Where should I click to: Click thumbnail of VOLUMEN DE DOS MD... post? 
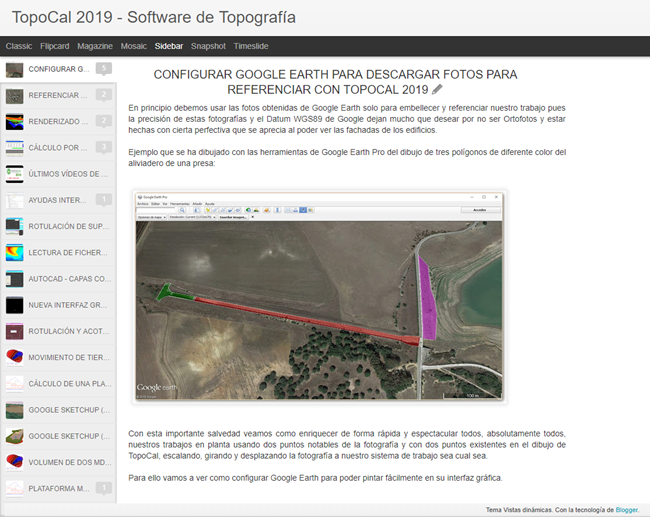click(15, 462)
